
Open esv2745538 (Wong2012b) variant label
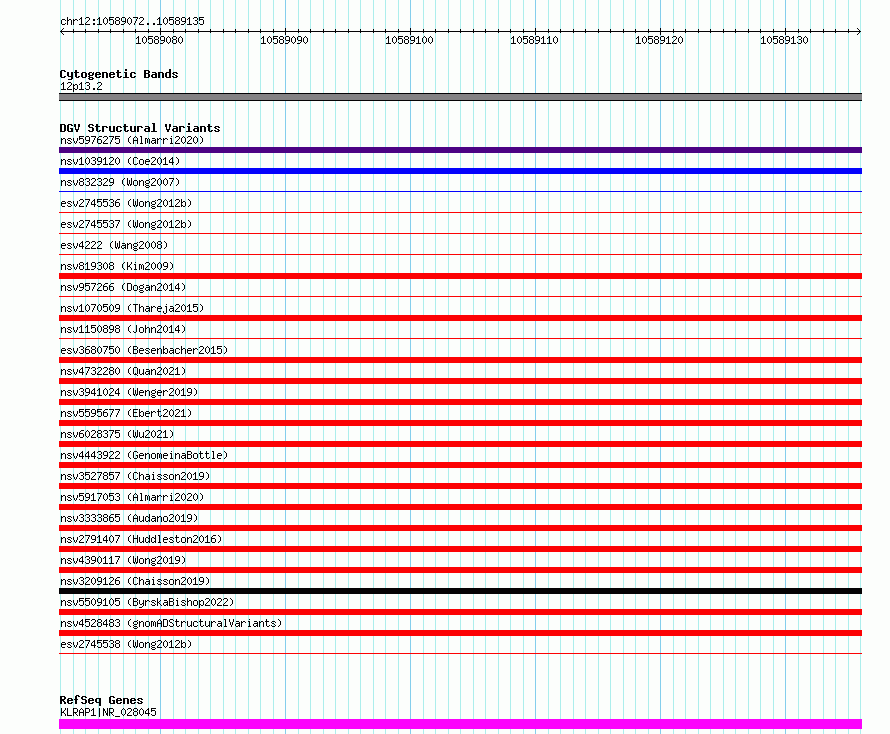[x=126, y=644]
